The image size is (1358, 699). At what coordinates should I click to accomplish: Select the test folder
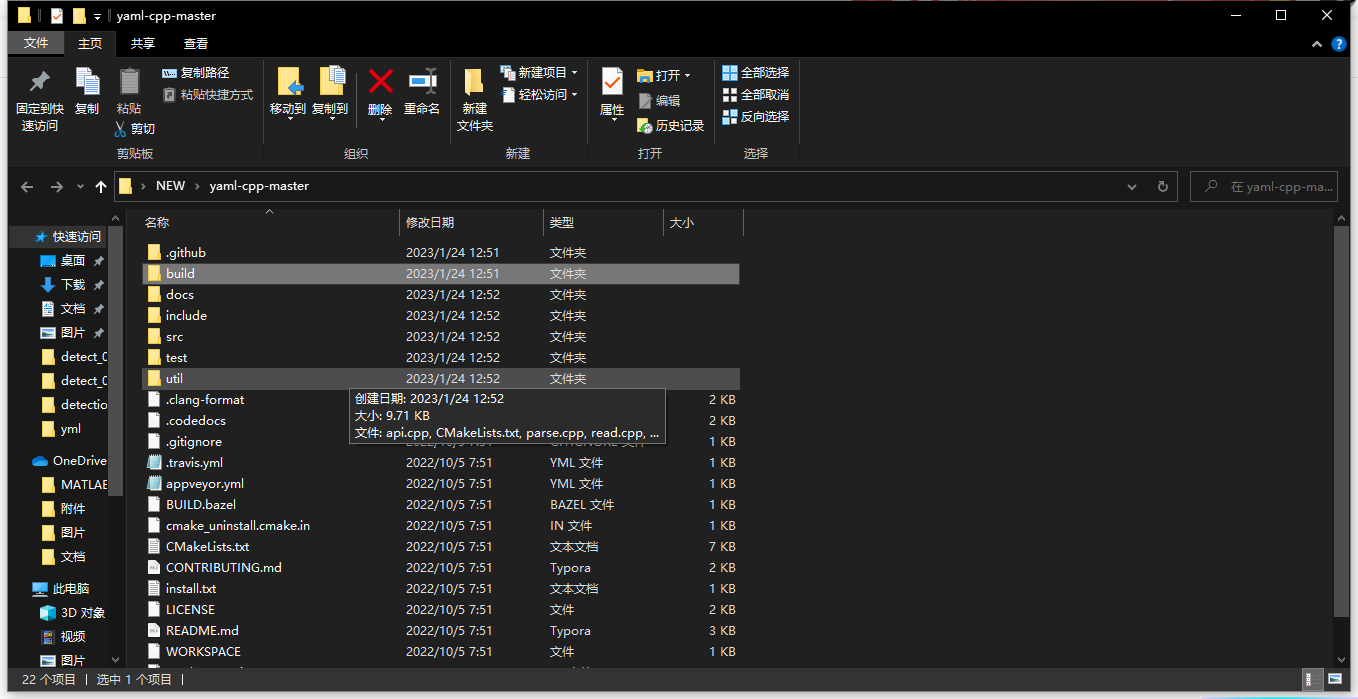(441, 358)
